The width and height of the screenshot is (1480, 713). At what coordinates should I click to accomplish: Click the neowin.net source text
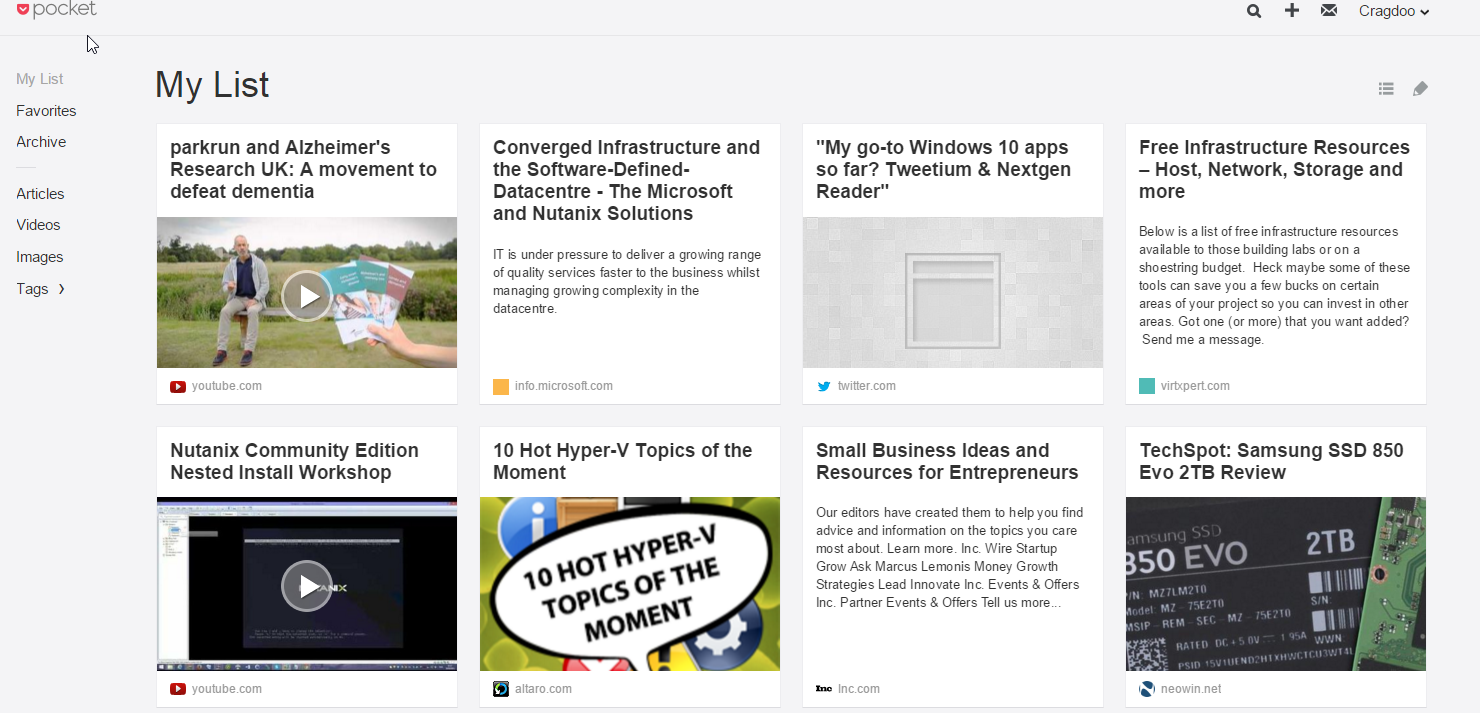pos(1191,689)
